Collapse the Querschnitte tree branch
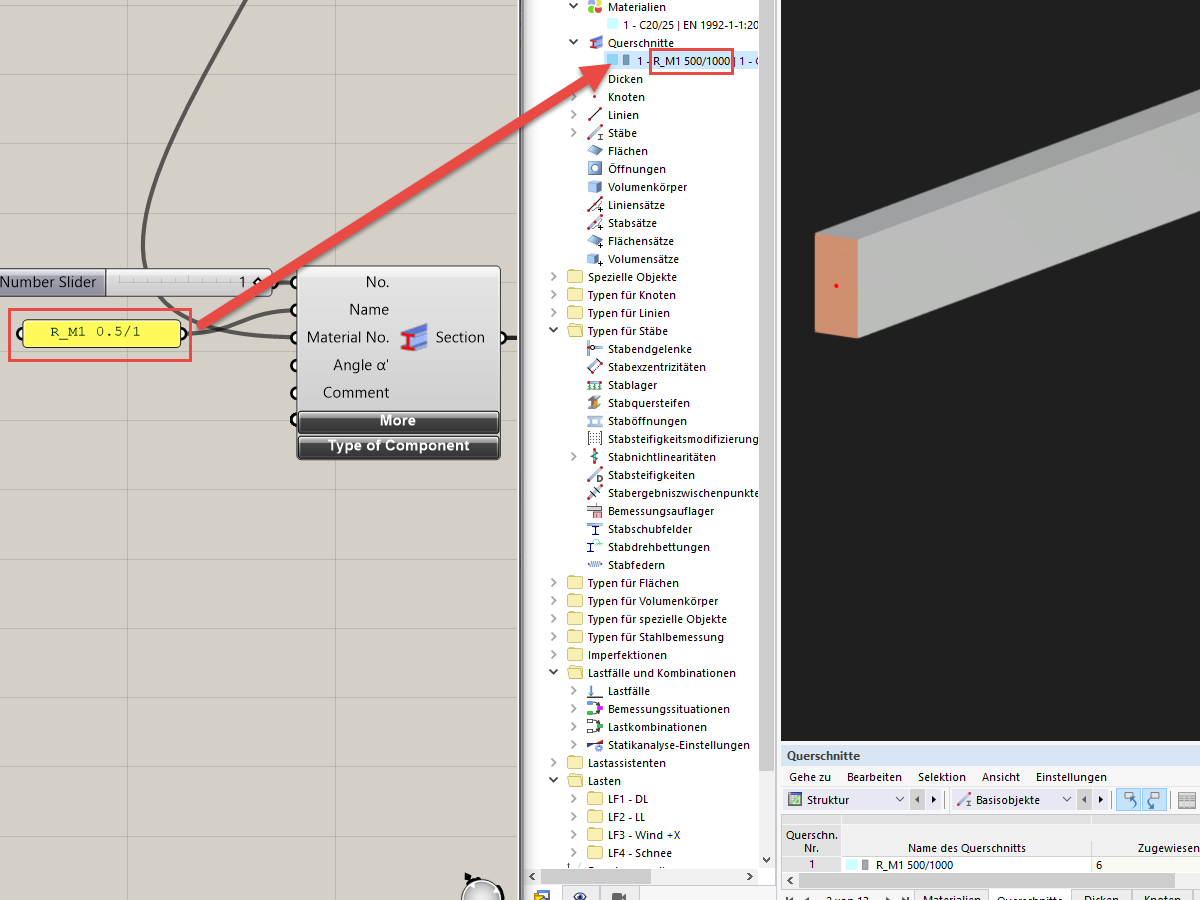This screenshot has width=1200, height=900. [573, 42]
